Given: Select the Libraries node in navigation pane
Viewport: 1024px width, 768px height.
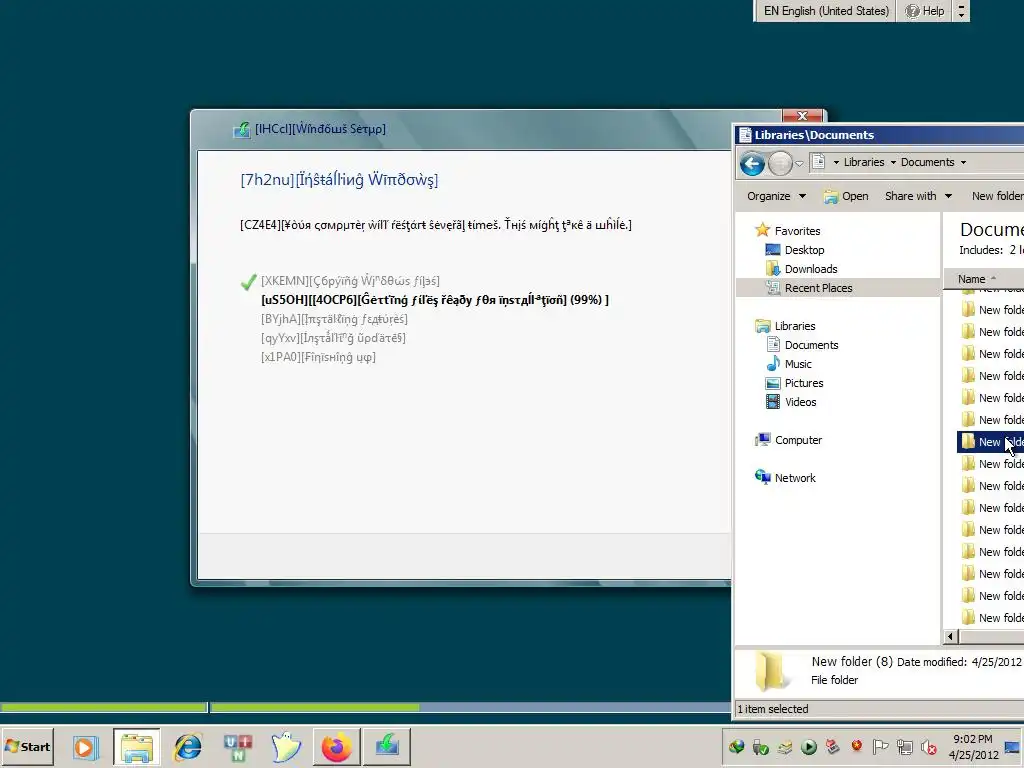Looking at the screenshot, I should tap(785, 326).
